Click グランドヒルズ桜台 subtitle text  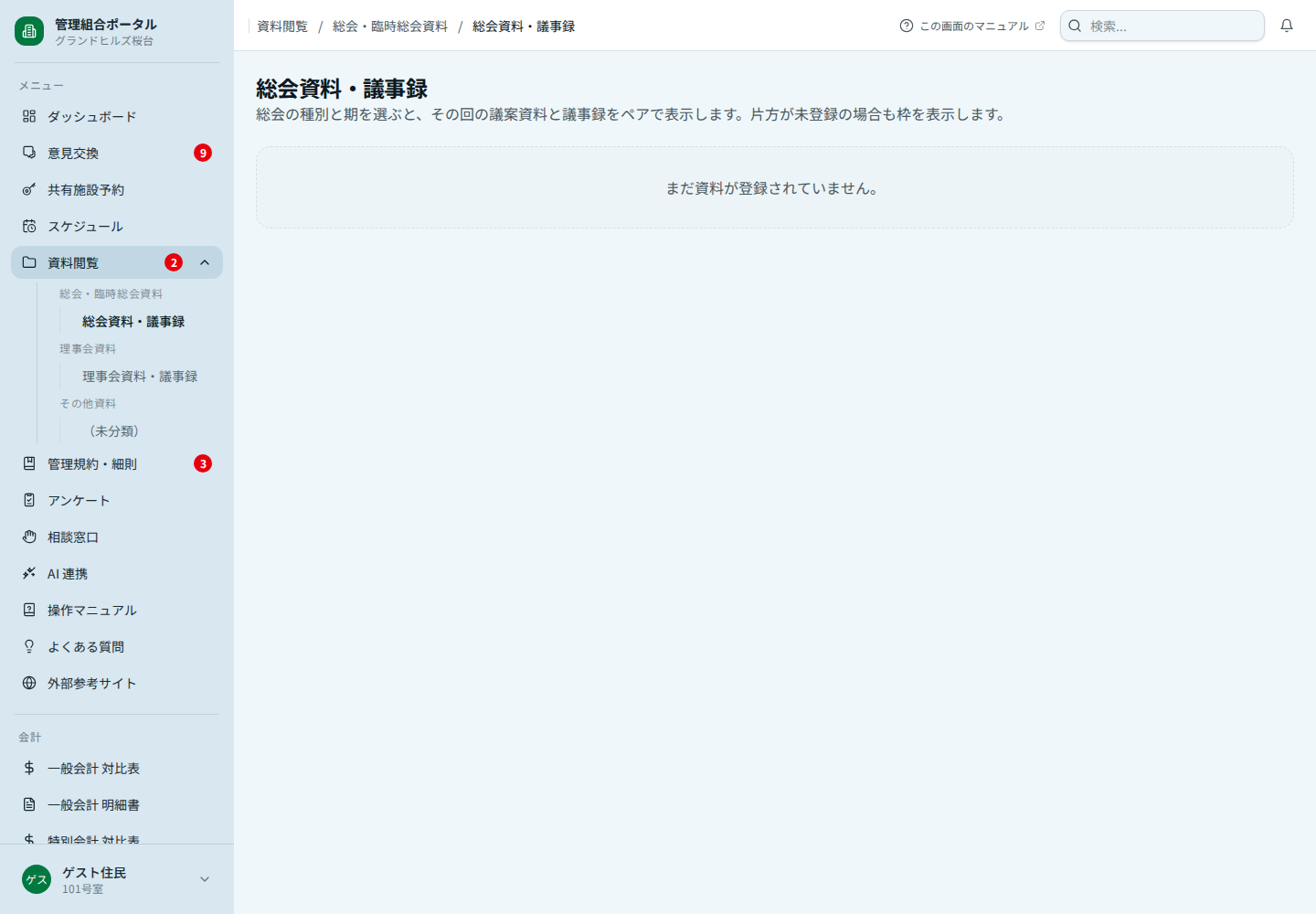104,41
